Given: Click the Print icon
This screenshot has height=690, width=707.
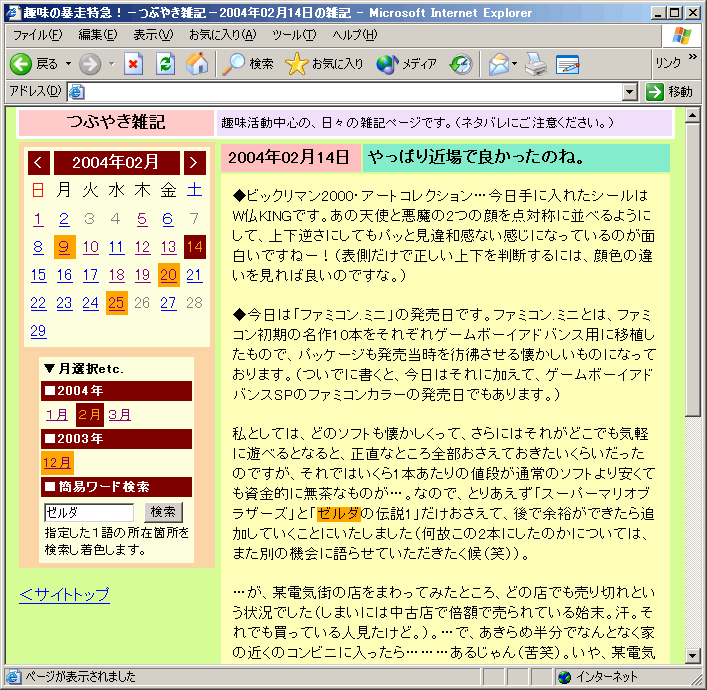Looking at the screenshot, I should click(536, 64).
